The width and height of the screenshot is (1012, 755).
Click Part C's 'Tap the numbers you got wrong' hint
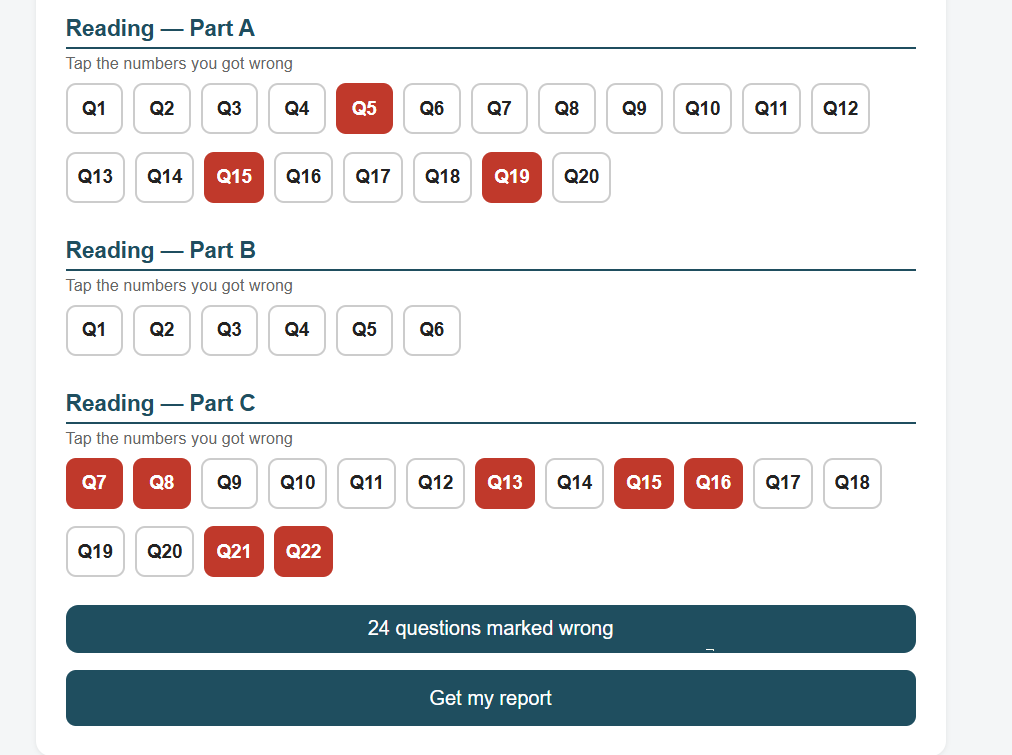pos(179,438)
